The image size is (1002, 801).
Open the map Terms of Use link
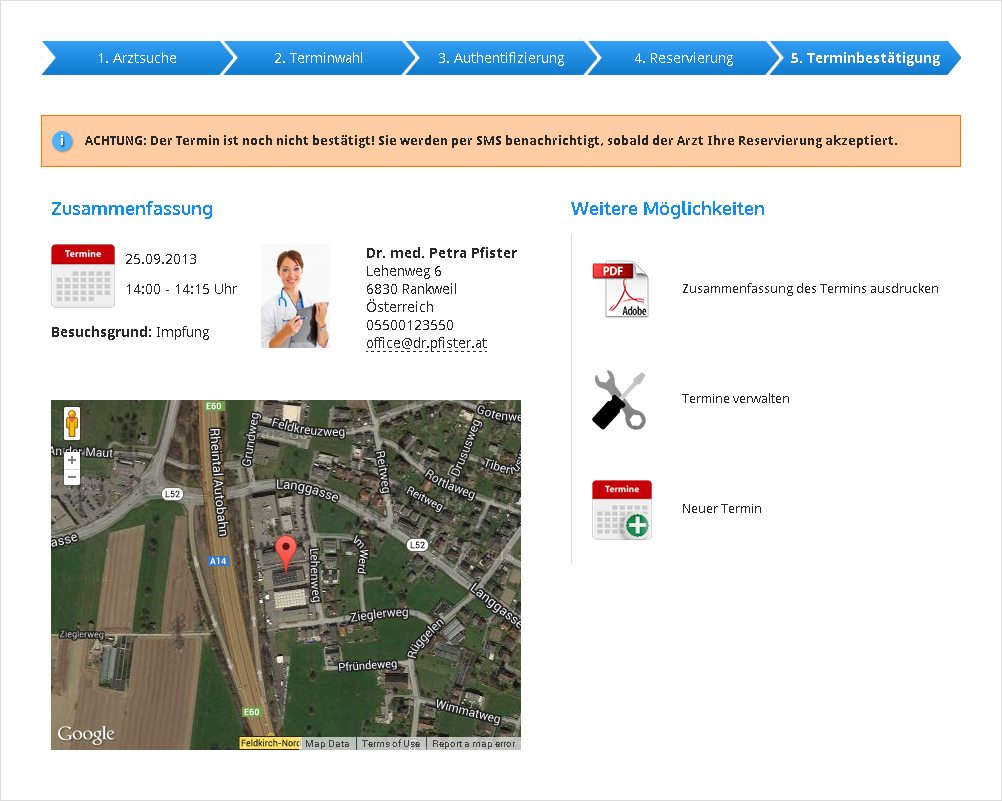coord(391,744)
